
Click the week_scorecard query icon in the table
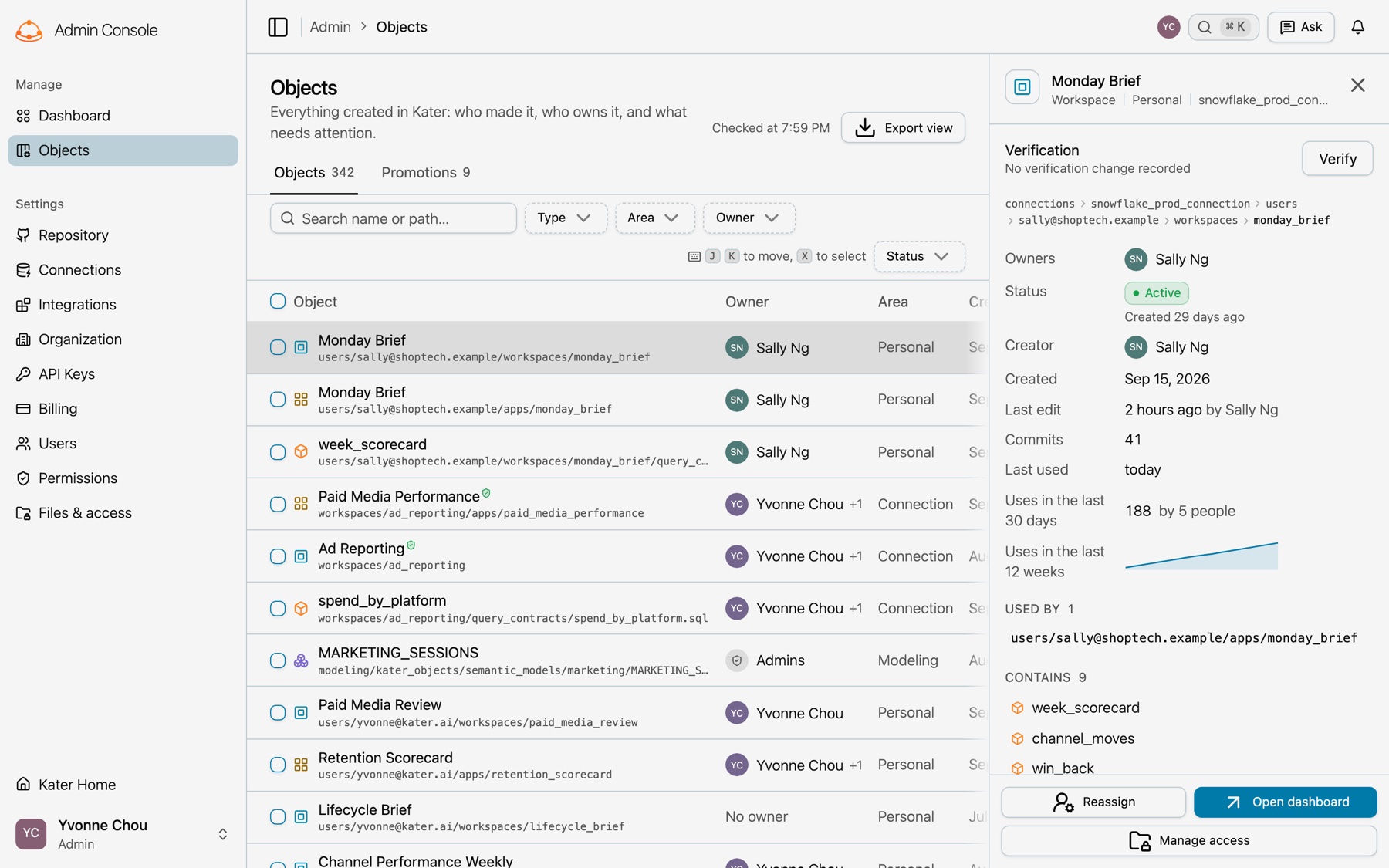click(301, 452)
